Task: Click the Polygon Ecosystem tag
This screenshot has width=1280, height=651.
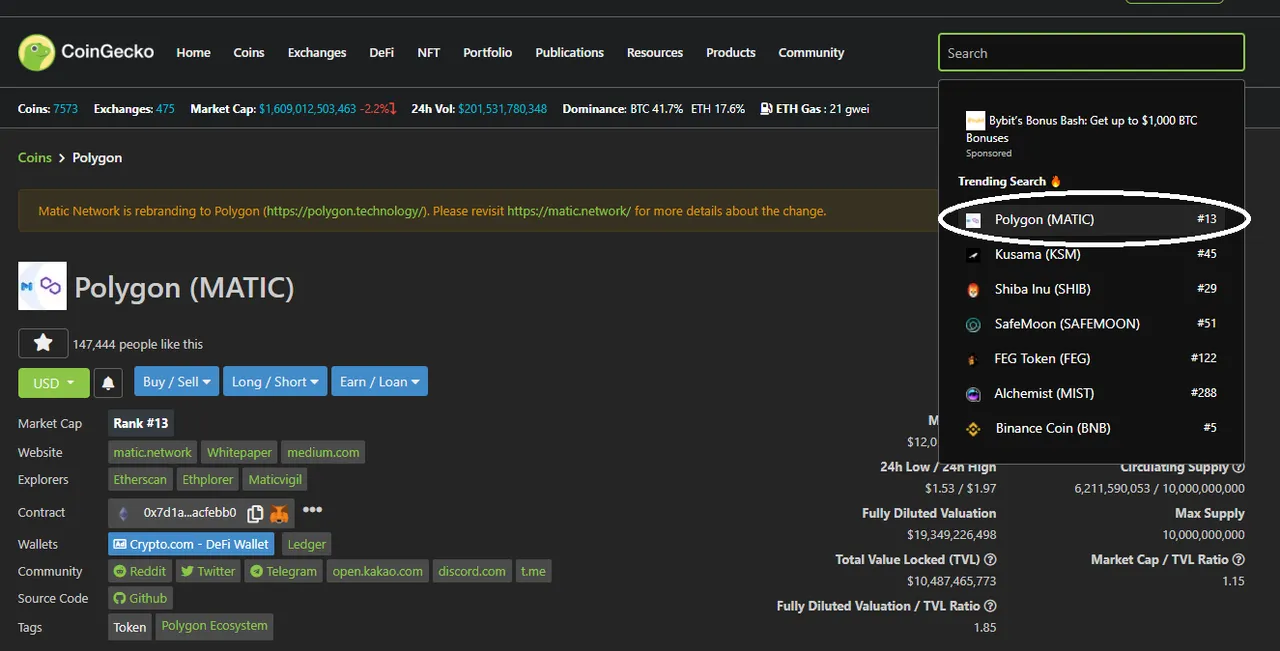Action: tap(214, 626)
